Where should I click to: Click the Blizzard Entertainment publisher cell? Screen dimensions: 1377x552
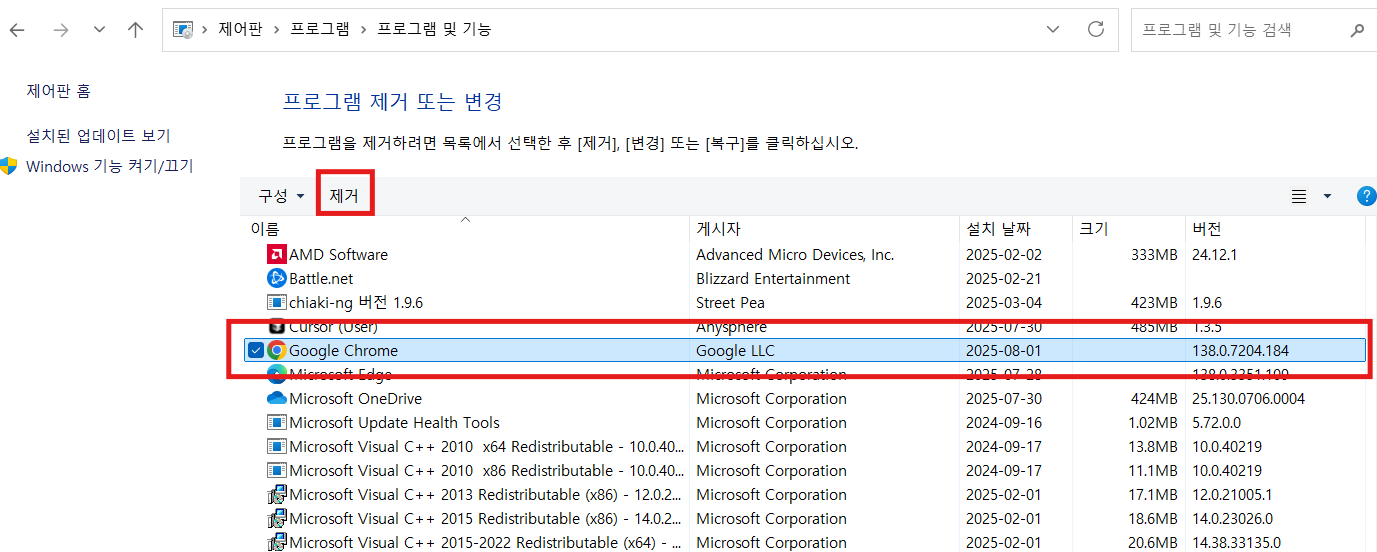pos(773,279)
